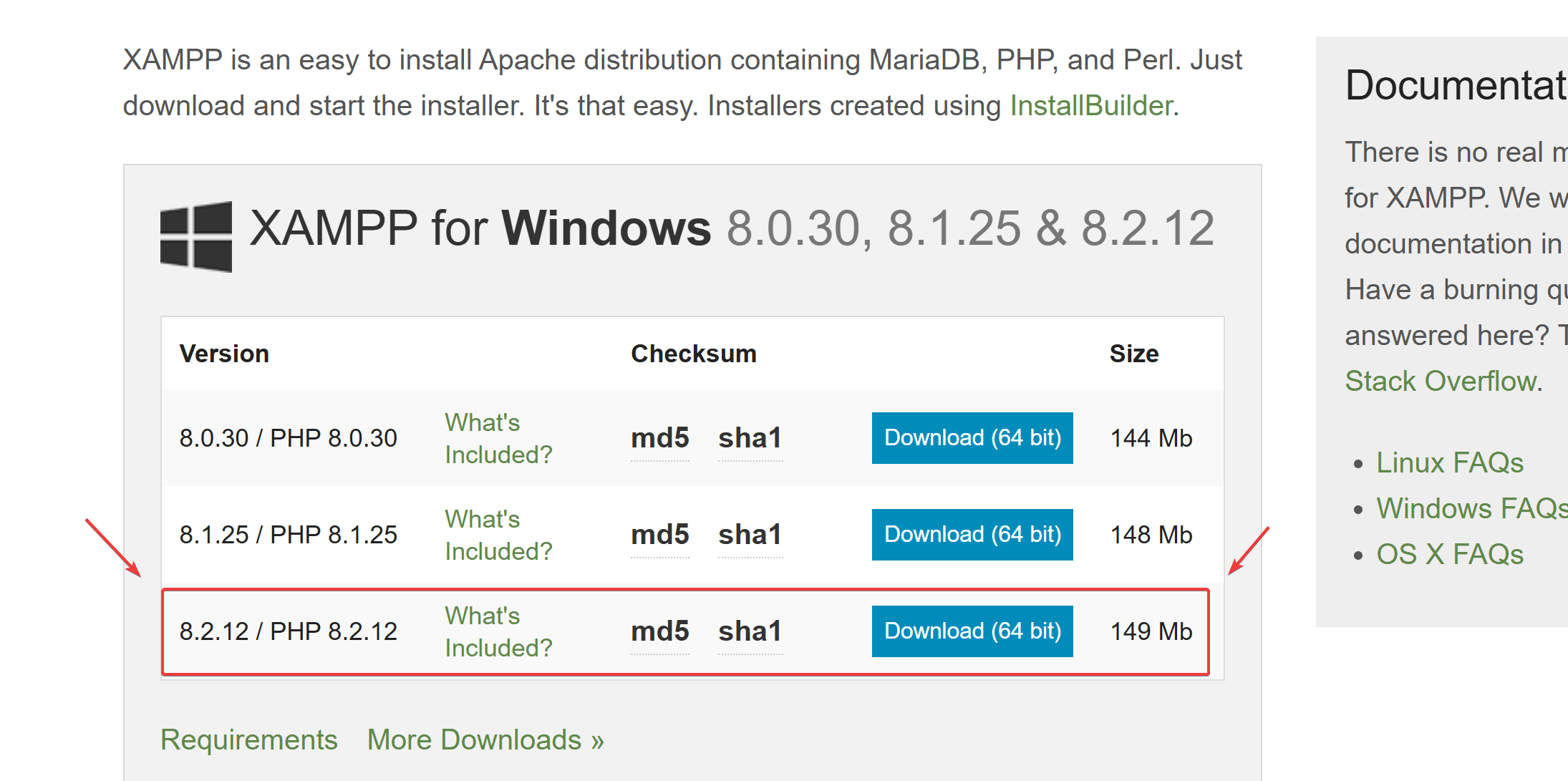
Task: Open the Stack Overflow link
Action: pyautogui.click(x=1441, y=382)
